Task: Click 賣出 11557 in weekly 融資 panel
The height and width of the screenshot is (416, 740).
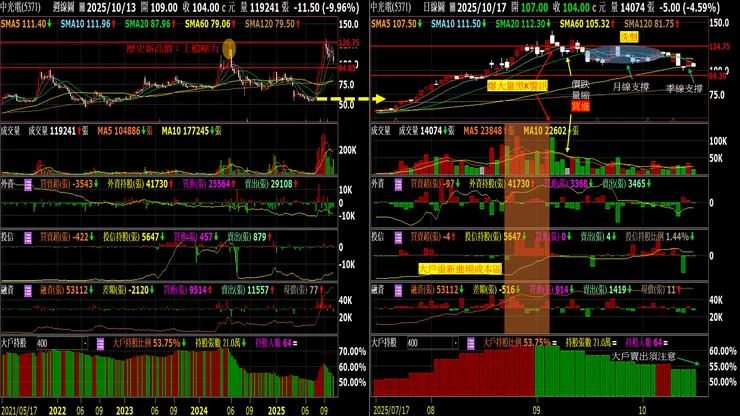Action: coord(248,290)
